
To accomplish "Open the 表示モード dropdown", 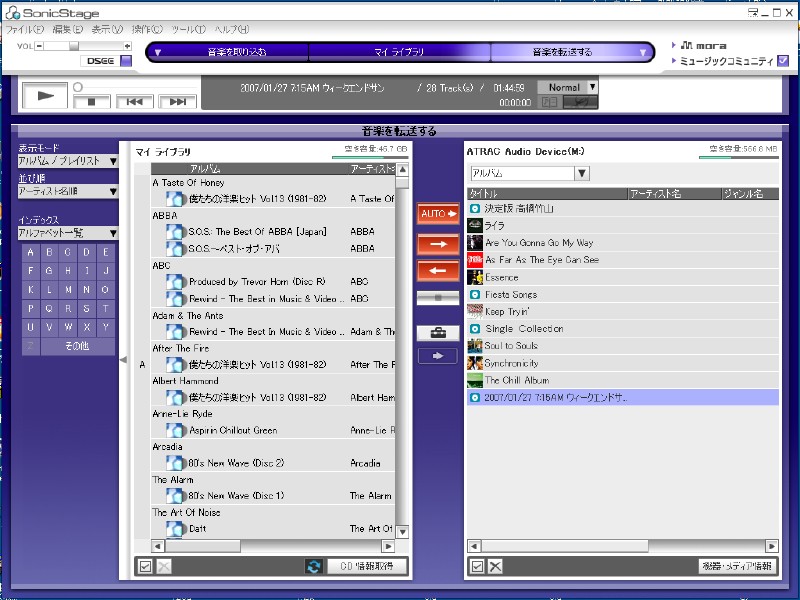I will click(68, 161).
